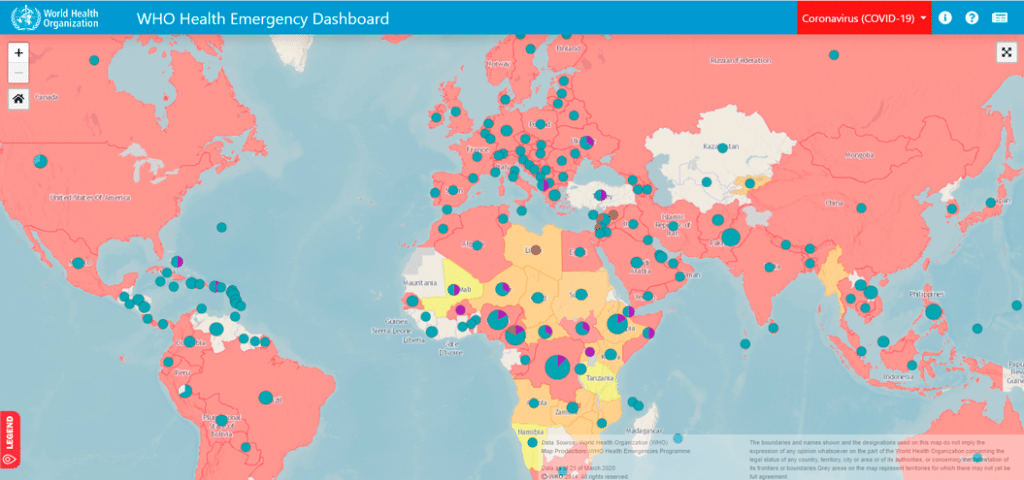This screenshot has width=1024, height=480.
Task: Select the marker on Kazakhstan
Action: pyautogui.click(x=722, y=148)
